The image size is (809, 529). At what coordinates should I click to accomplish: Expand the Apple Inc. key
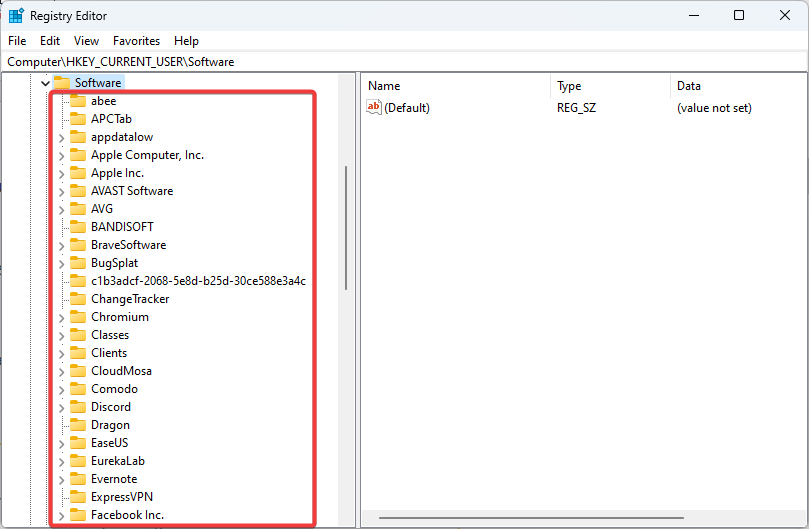click(x=61, y=173)
